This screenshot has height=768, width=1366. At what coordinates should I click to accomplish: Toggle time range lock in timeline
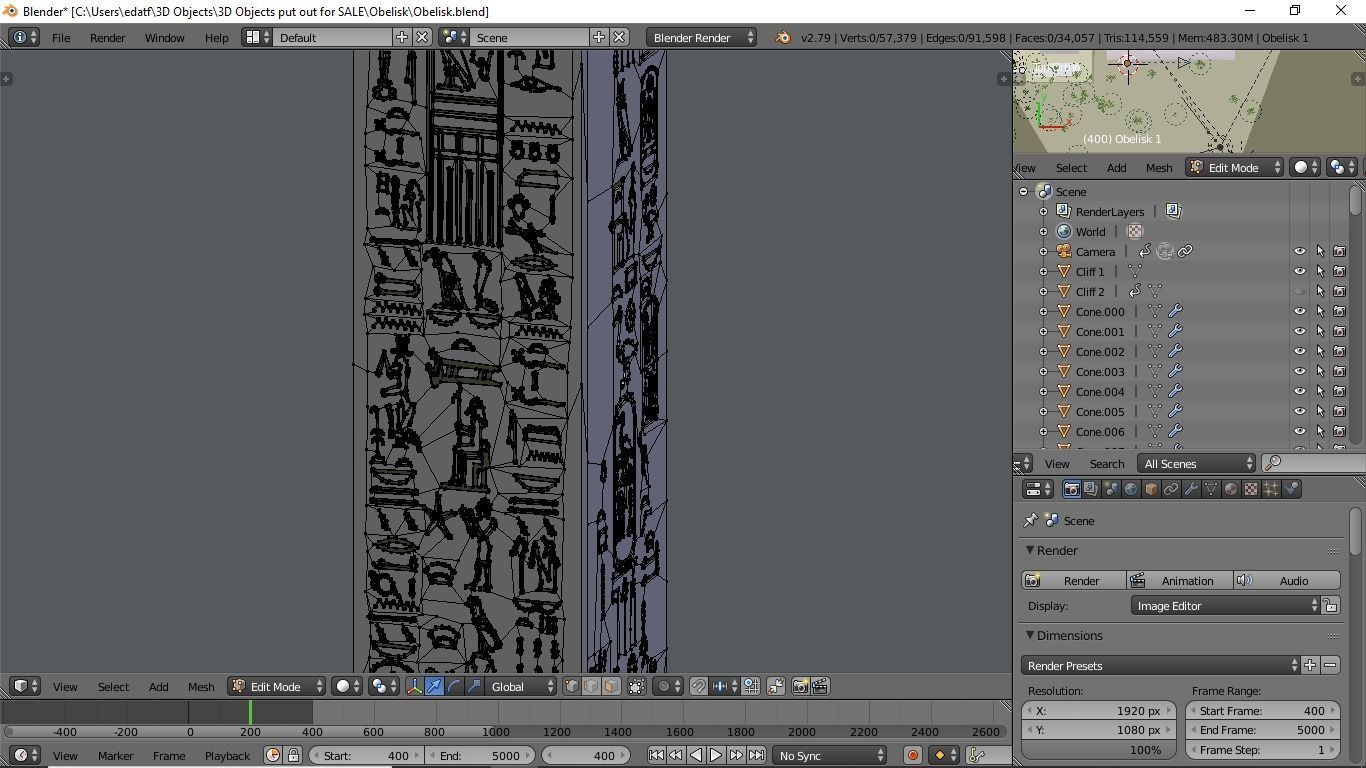[292, 755]
